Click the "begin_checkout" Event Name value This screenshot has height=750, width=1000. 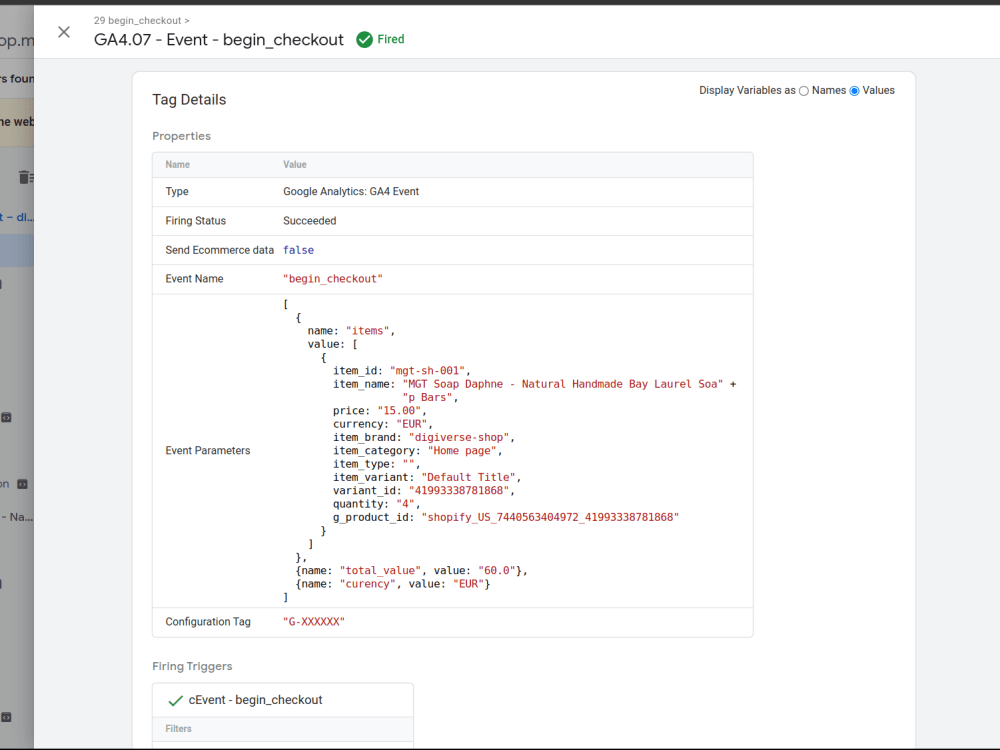point(332,279)
